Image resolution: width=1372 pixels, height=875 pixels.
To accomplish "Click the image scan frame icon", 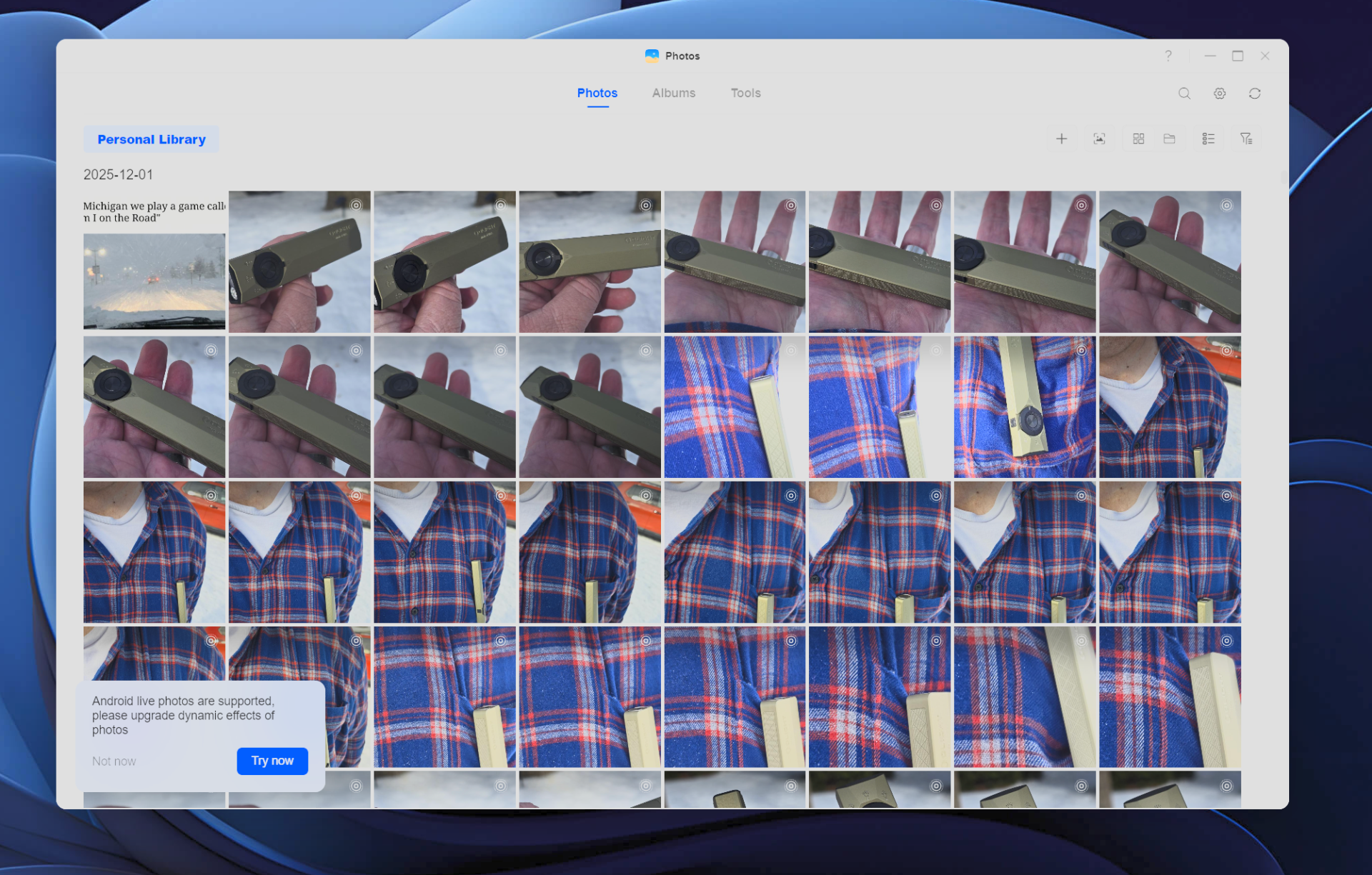I will tap(1099, 139).
